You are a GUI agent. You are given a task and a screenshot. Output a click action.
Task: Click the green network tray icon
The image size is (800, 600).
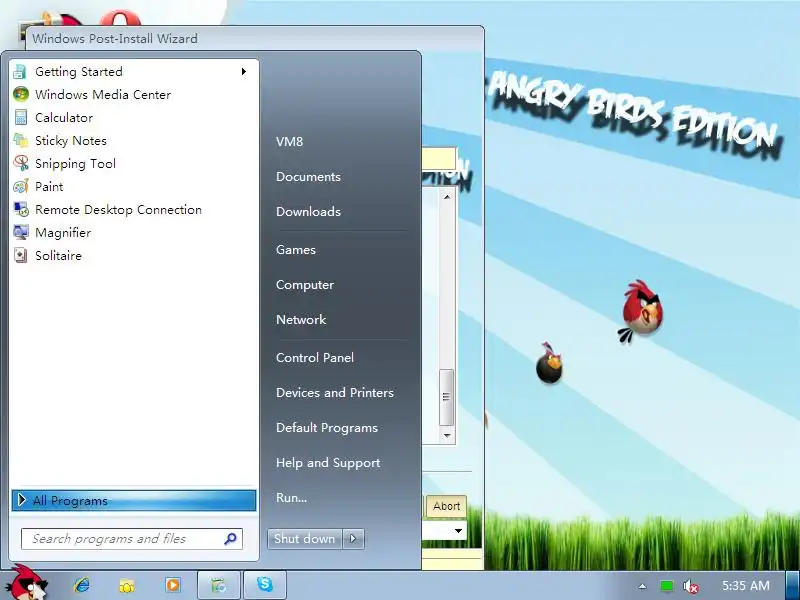tap(666, 586)
